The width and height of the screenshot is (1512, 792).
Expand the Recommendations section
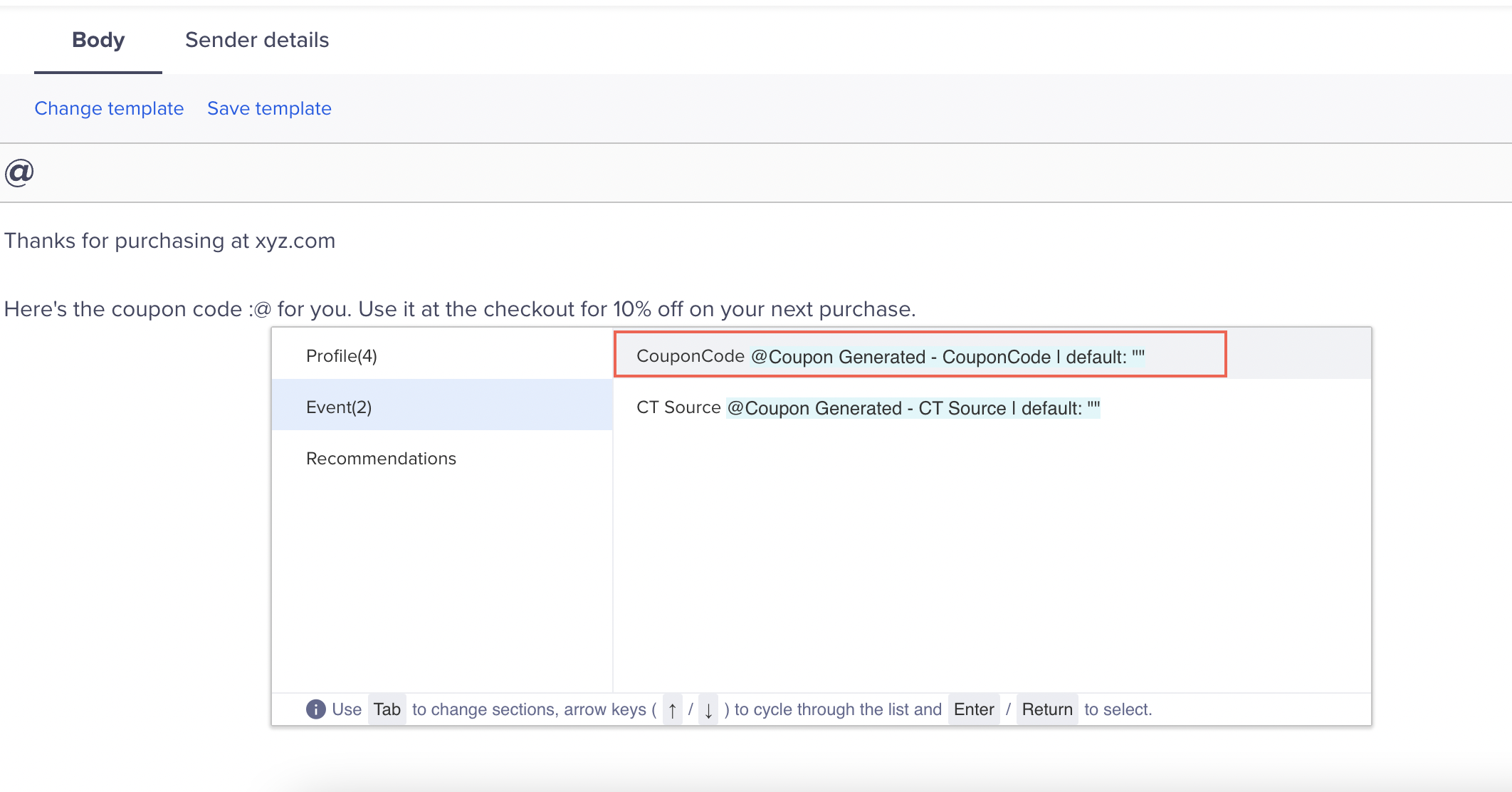(x=381, y=457)
